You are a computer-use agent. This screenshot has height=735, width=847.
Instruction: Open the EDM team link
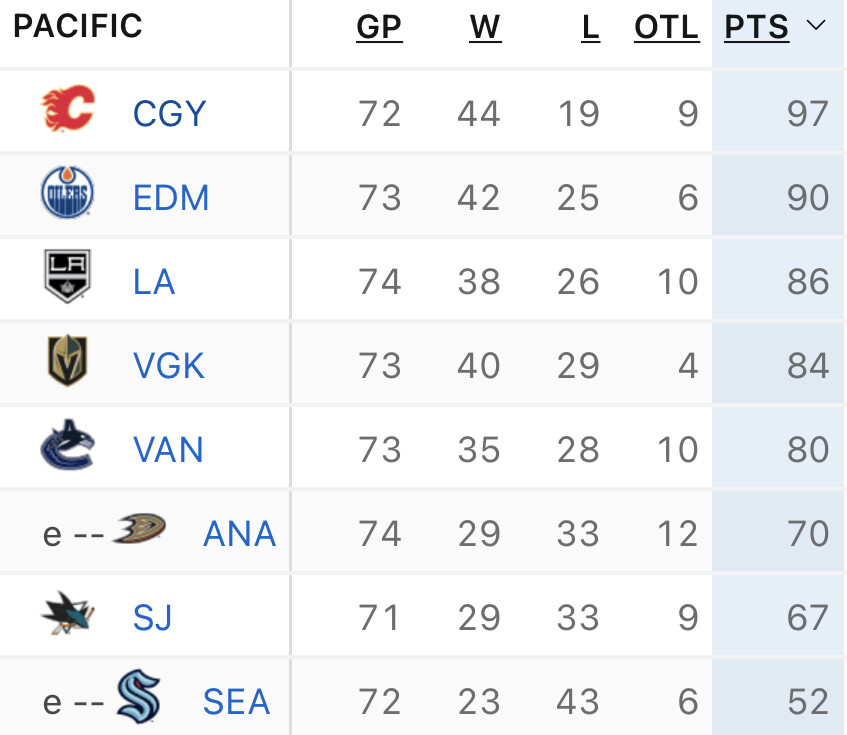171,198
